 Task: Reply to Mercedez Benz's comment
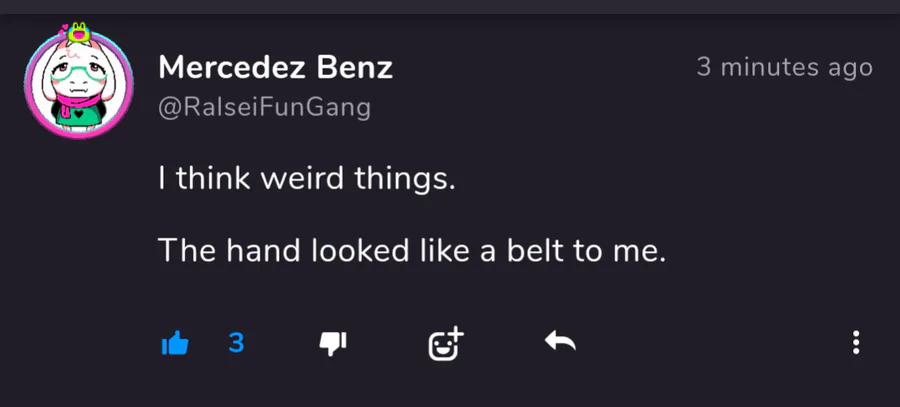pyautogui.click(x=560, y=342)
